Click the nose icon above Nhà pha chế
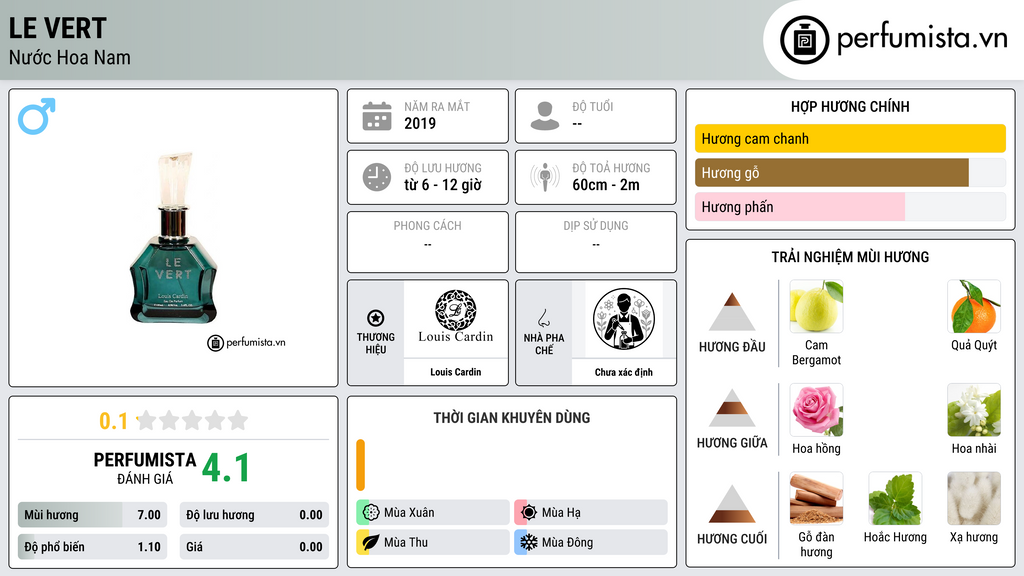Screen dimensions: 1024x576 point(543,318)
